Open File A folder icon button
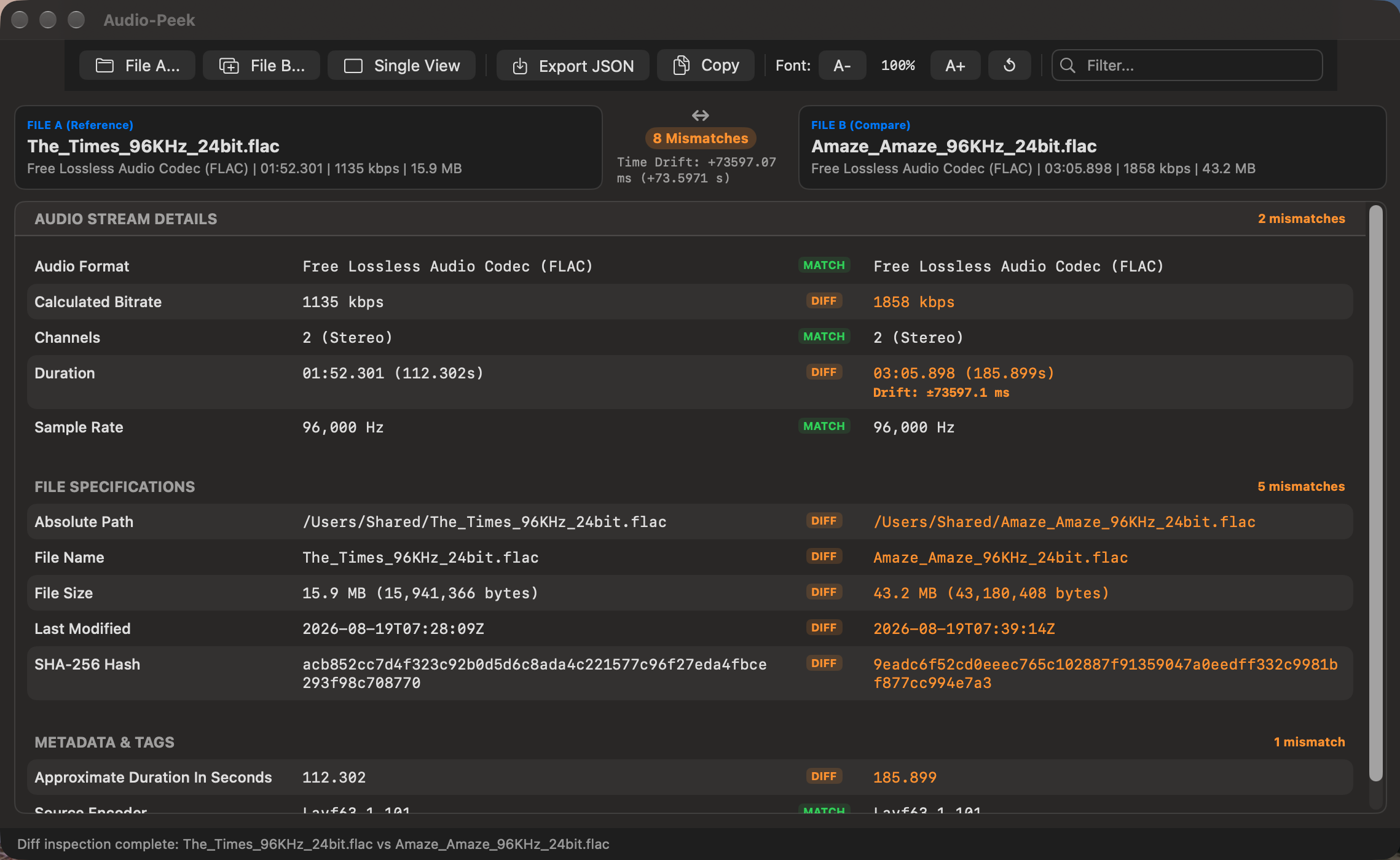The image size is (1400, 860). click(137, 65)
